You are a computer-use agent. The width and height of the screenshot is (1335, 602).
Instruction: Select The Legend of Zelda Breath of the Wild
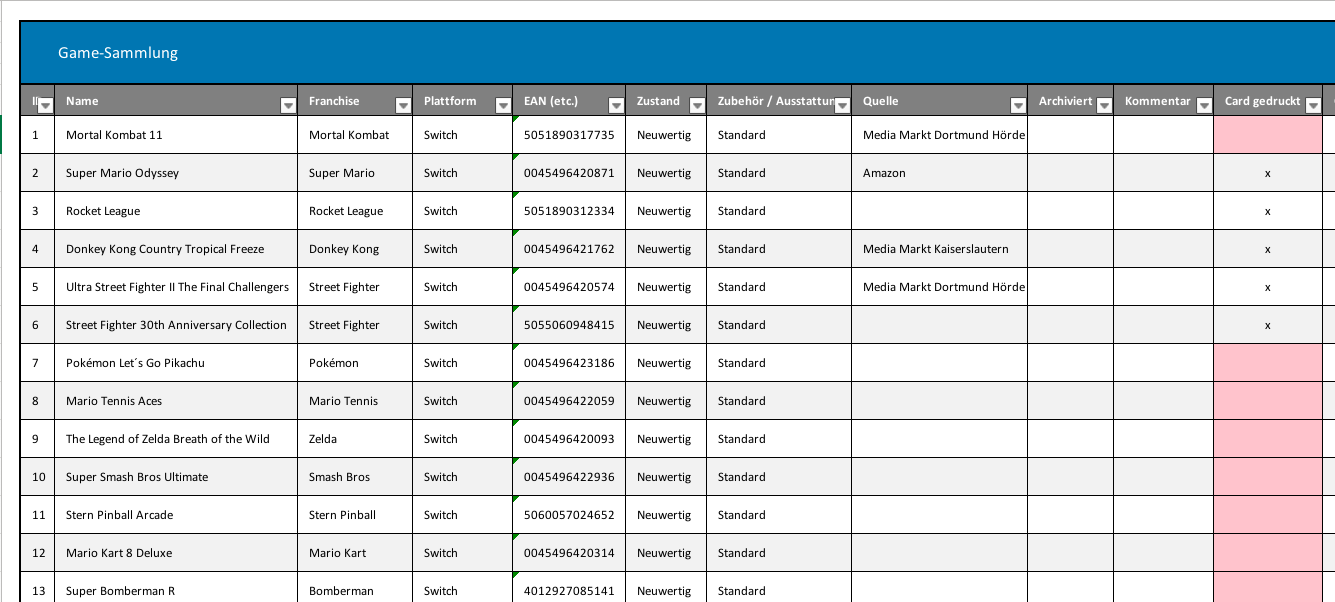[176, 439]
